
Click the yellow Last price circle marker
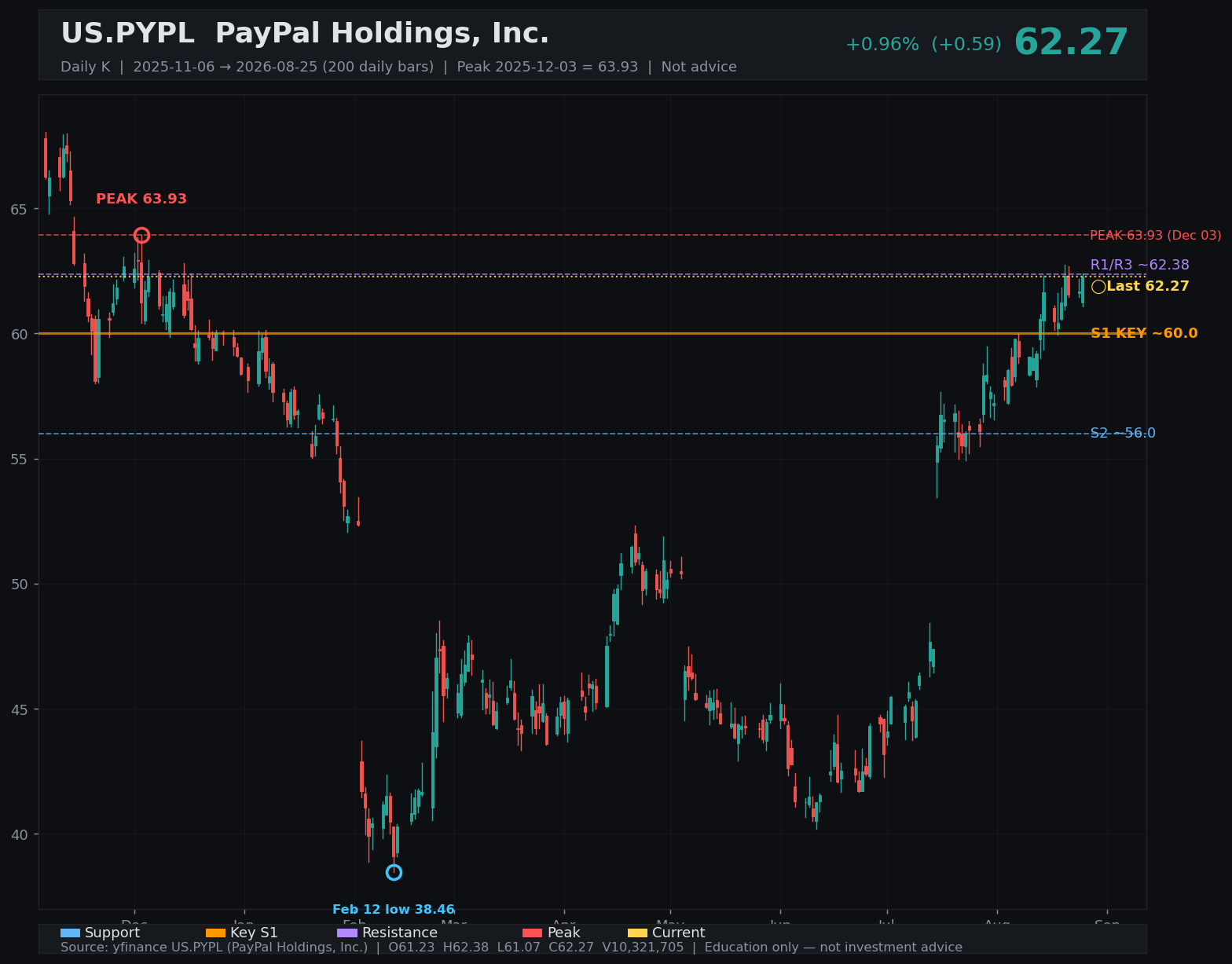click(1098, 287)
